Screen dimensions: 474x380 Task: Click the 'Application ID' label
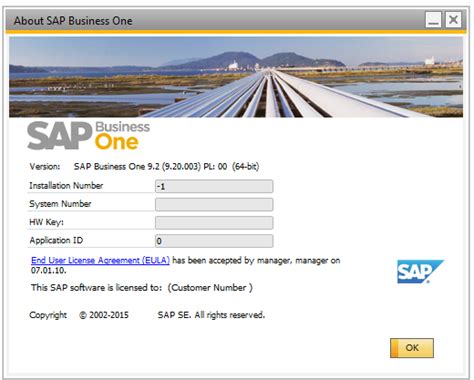(x=56, y=240)
